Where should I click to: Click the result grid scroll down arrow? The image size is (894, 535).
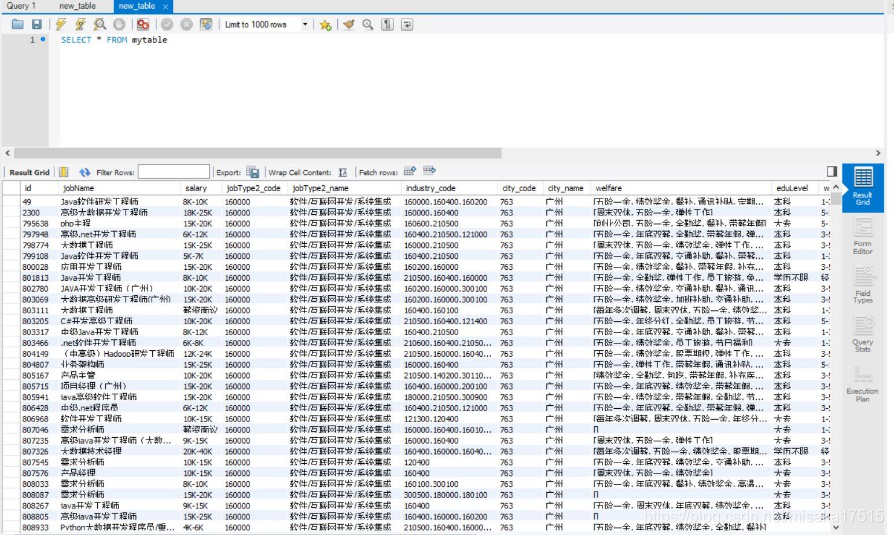click(836, 527)
